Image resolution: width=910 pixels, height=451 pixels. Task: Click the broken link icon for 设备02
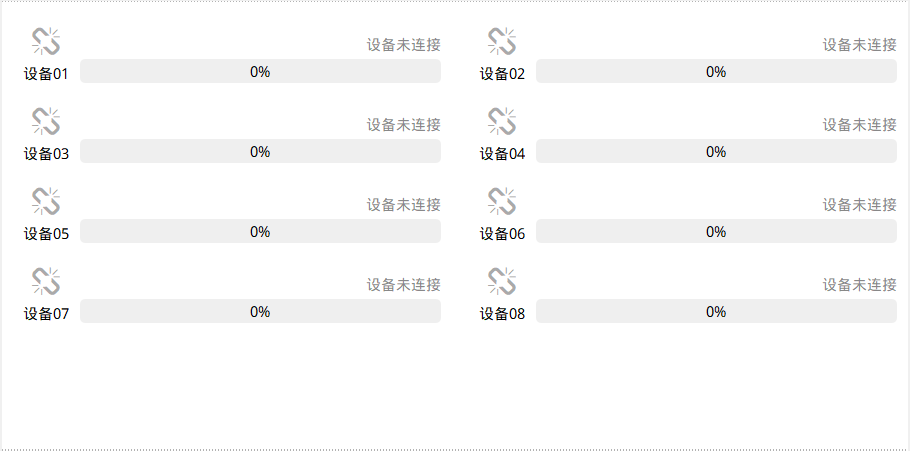pos(502,41)
